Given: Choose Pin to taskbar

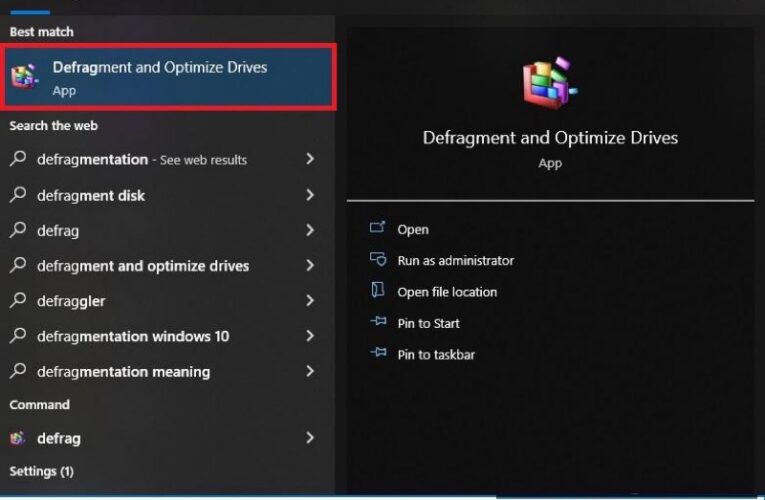Looking at the screenshot, I should click(x=436, y=355).
